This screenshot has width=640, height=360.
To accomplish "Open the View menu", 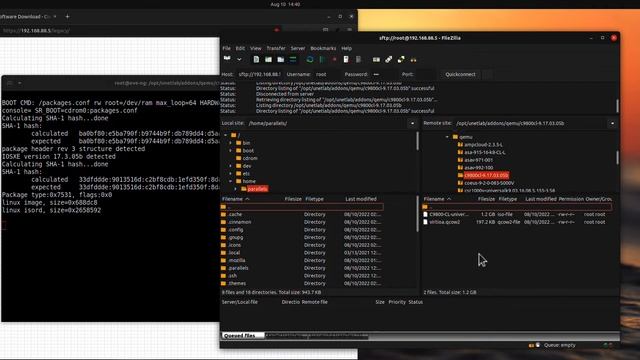I will tap(256, 48).
